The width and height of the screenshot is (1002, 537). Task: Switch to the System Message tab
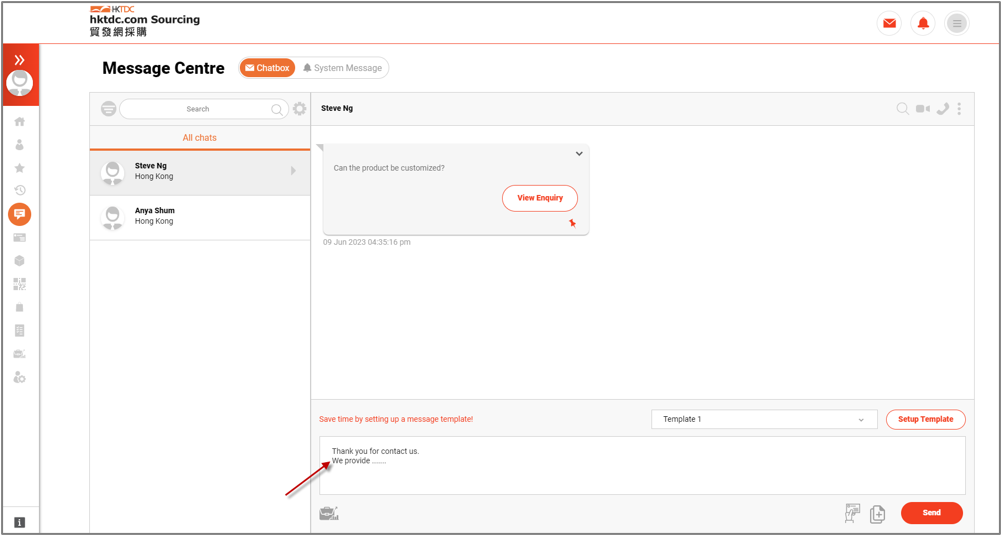pyautogui.click(x=343, y=68)
